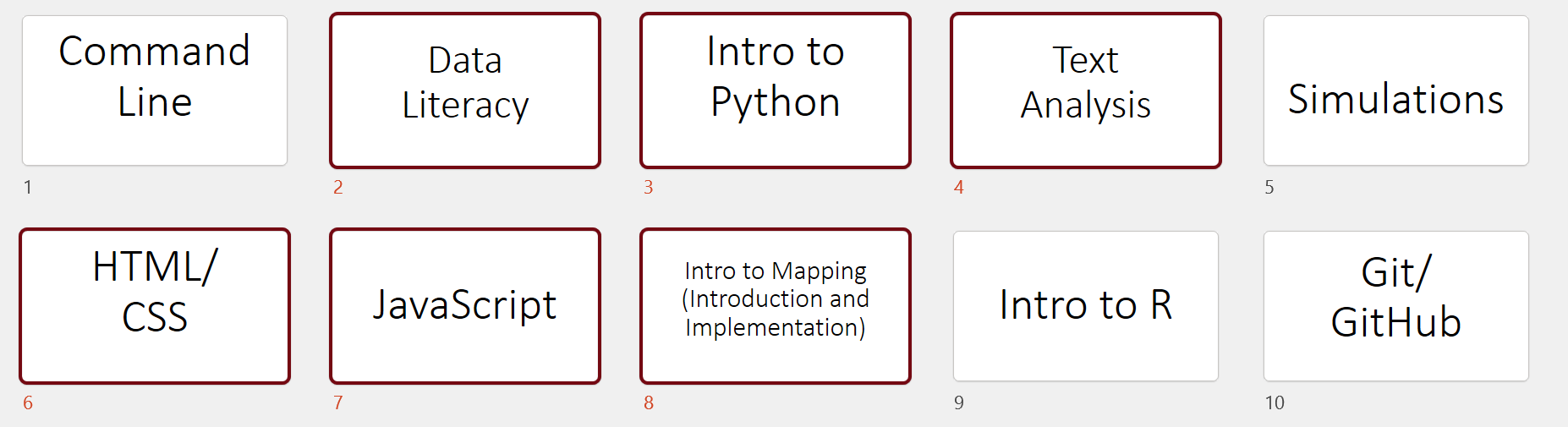
Task: Click the red slide number 2
Action: 338,188
